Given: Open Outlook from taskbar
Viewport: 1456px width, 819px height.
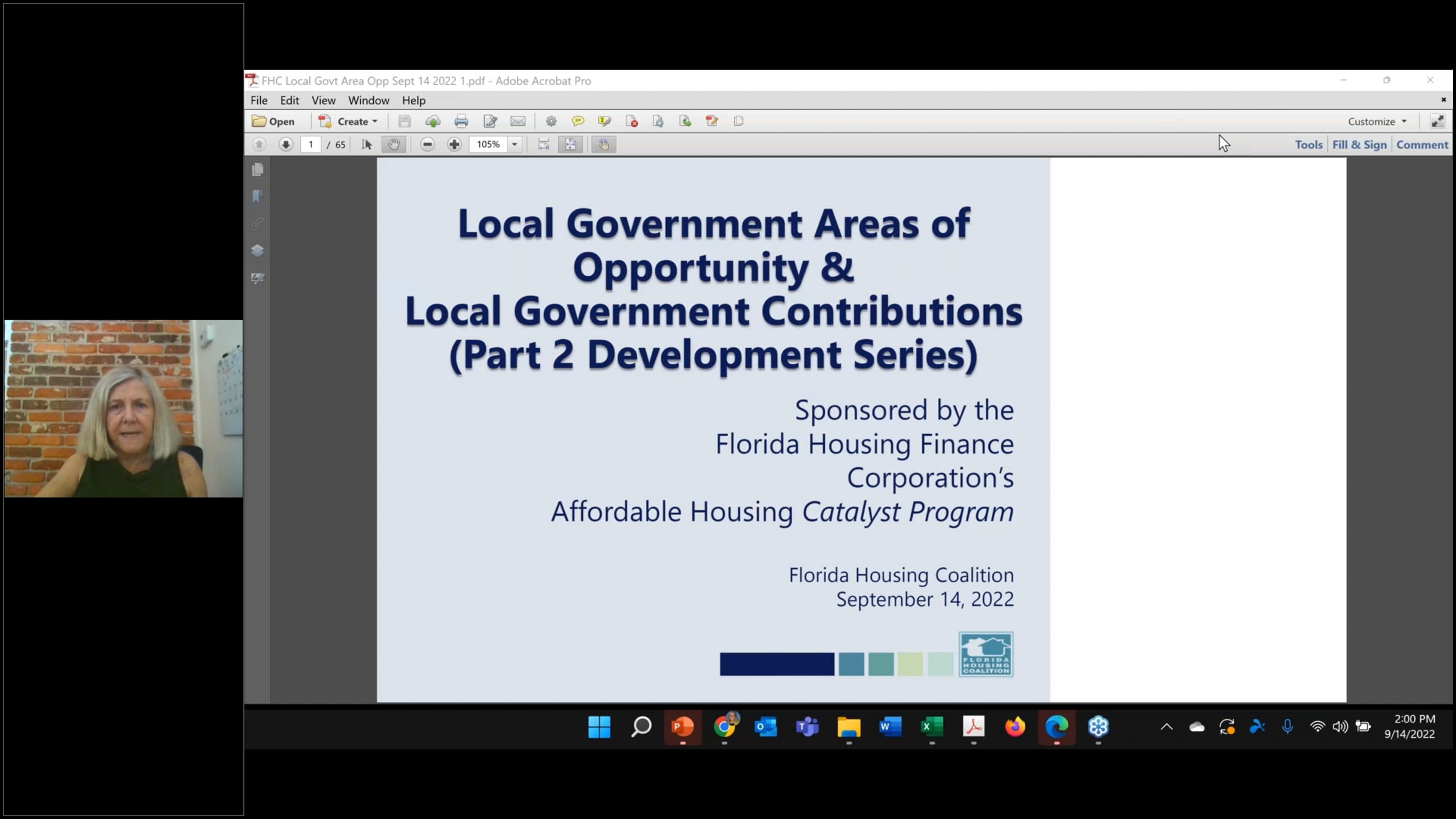Looking at the screenshot, I should (766, 727).
